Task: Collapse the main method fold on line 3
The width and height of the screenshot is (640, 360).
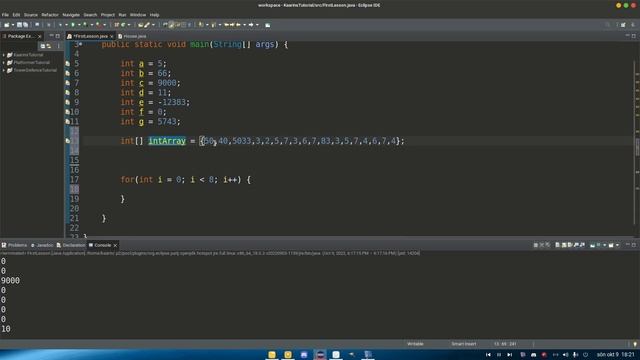Action: coord(81,44)
